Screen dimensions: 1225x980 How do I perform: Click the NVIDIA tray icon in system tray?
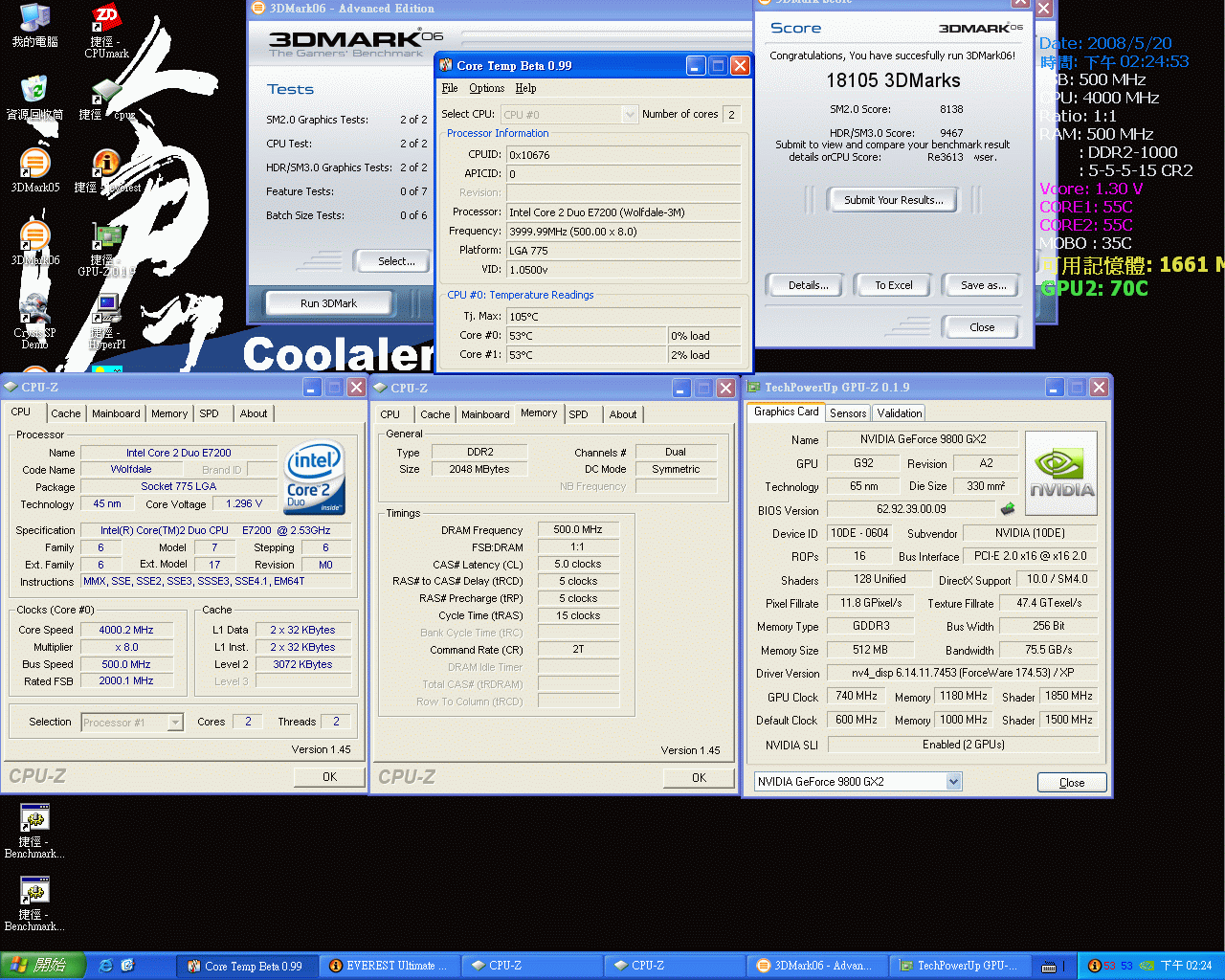point(1146,966)
